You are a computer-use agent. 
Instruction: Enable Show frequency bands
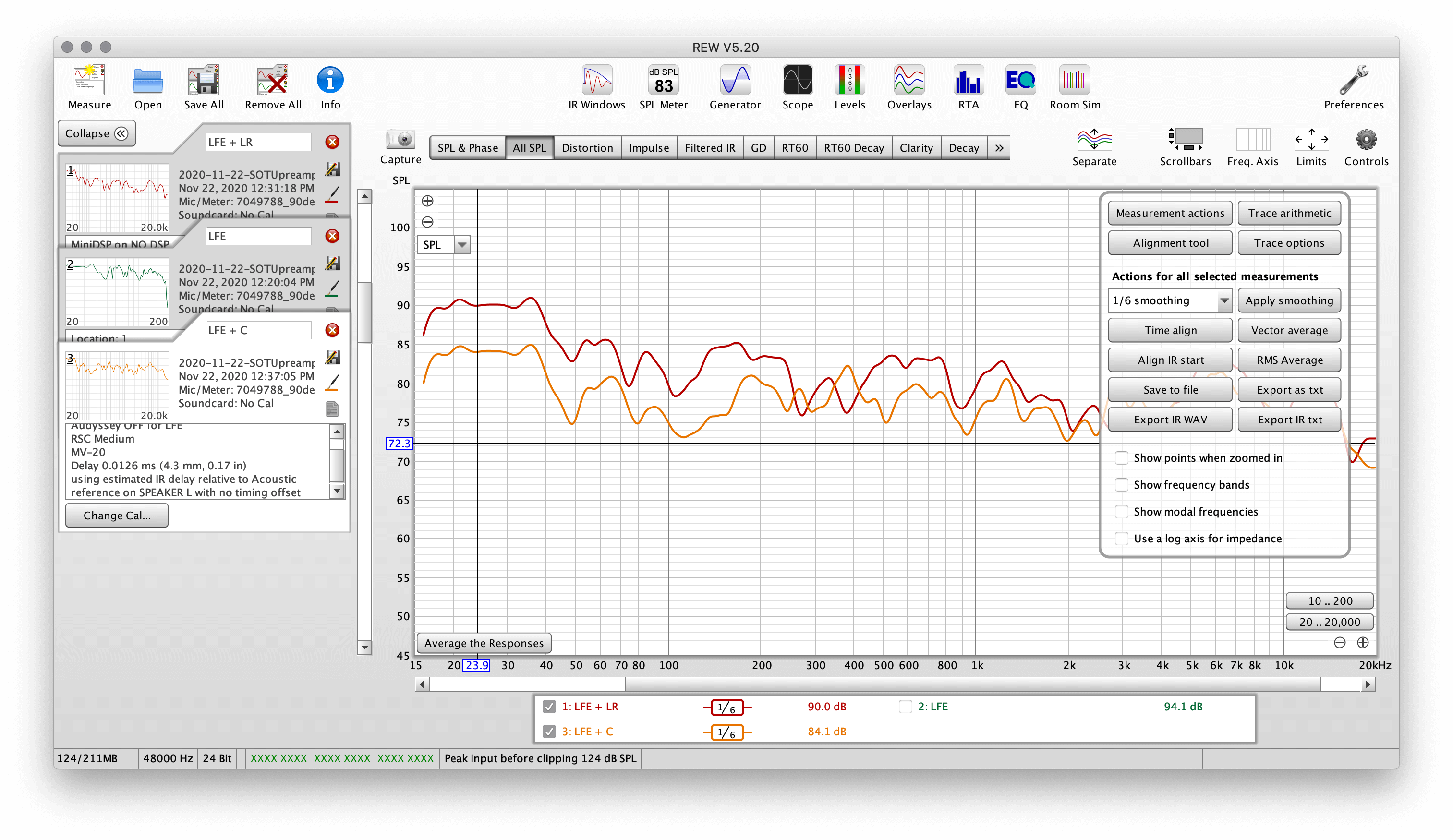pos(1122,485)
